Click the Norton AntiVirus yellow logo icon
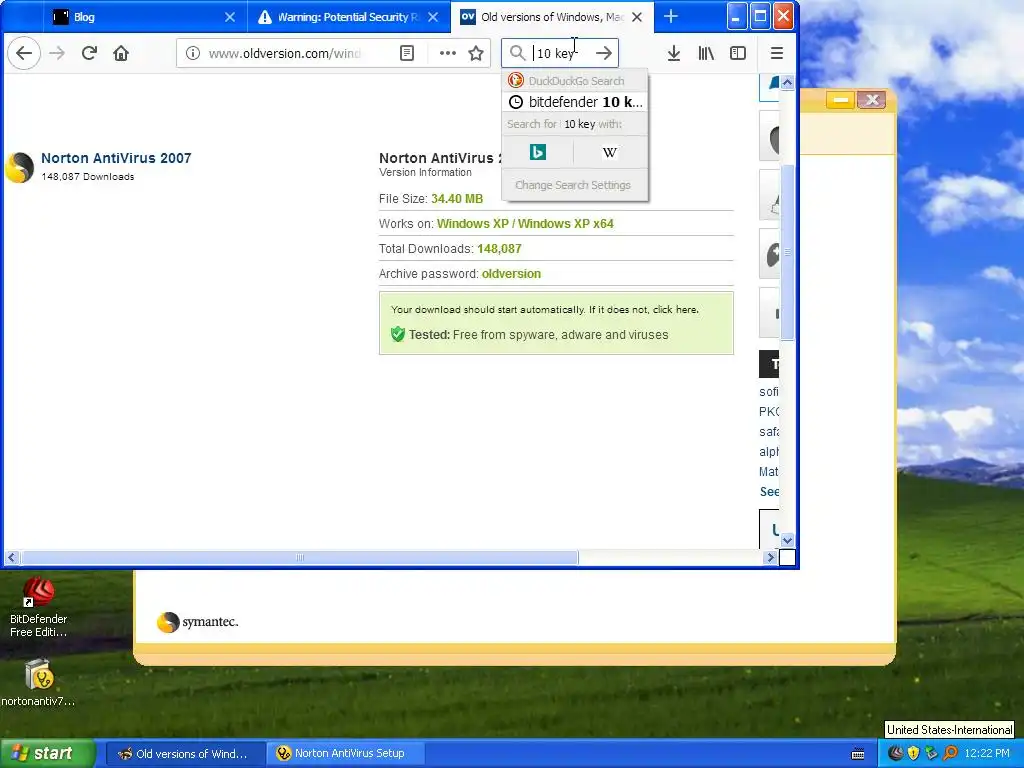The width and height of the screenshot is (1024, 768). point(20,168)
